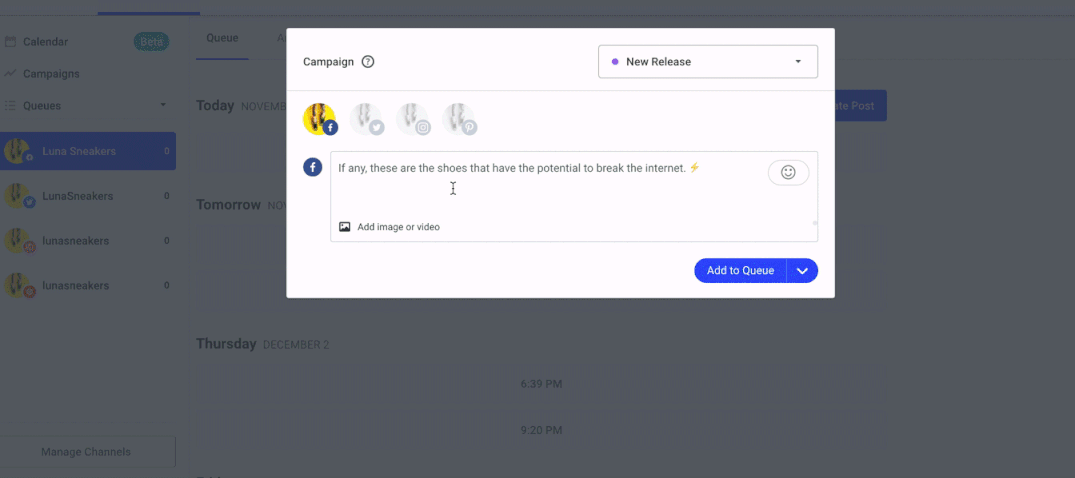Toggle the Pinterest channel avatar in composer

459,119
